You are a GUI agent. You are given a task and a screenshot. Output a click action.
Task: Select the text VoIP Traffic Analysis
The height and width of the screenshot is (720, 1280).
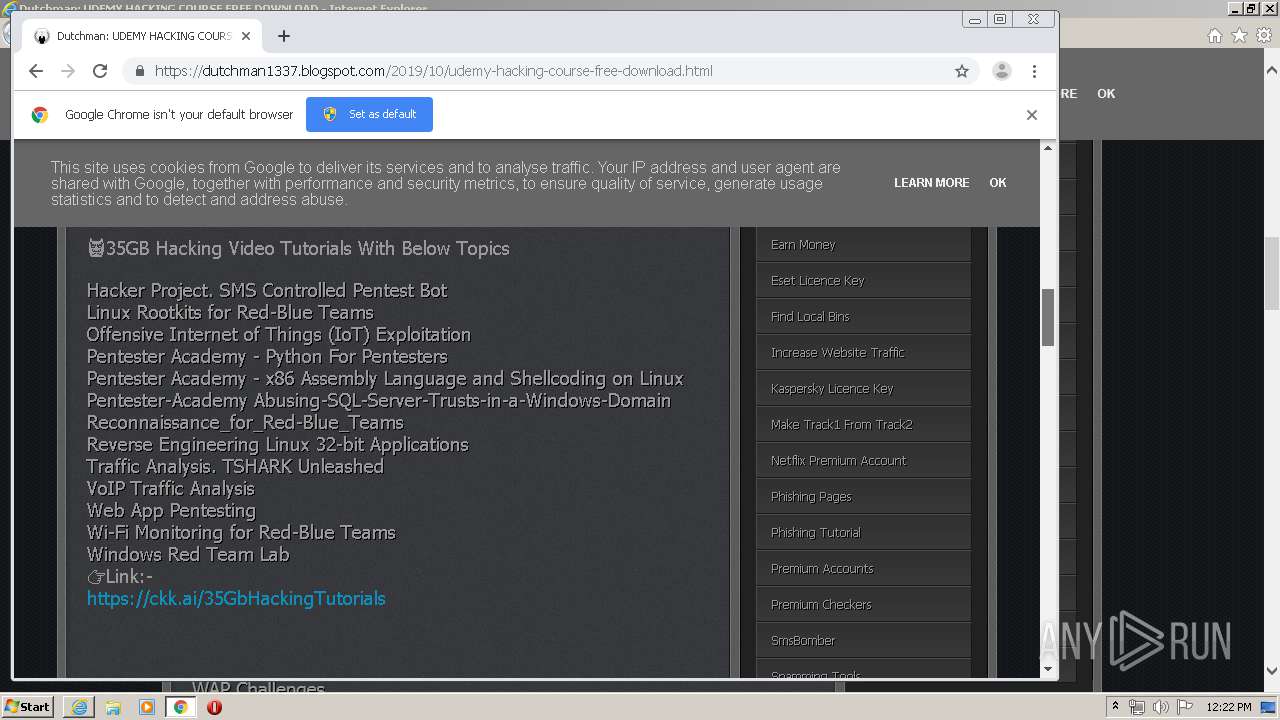point(171,488)
